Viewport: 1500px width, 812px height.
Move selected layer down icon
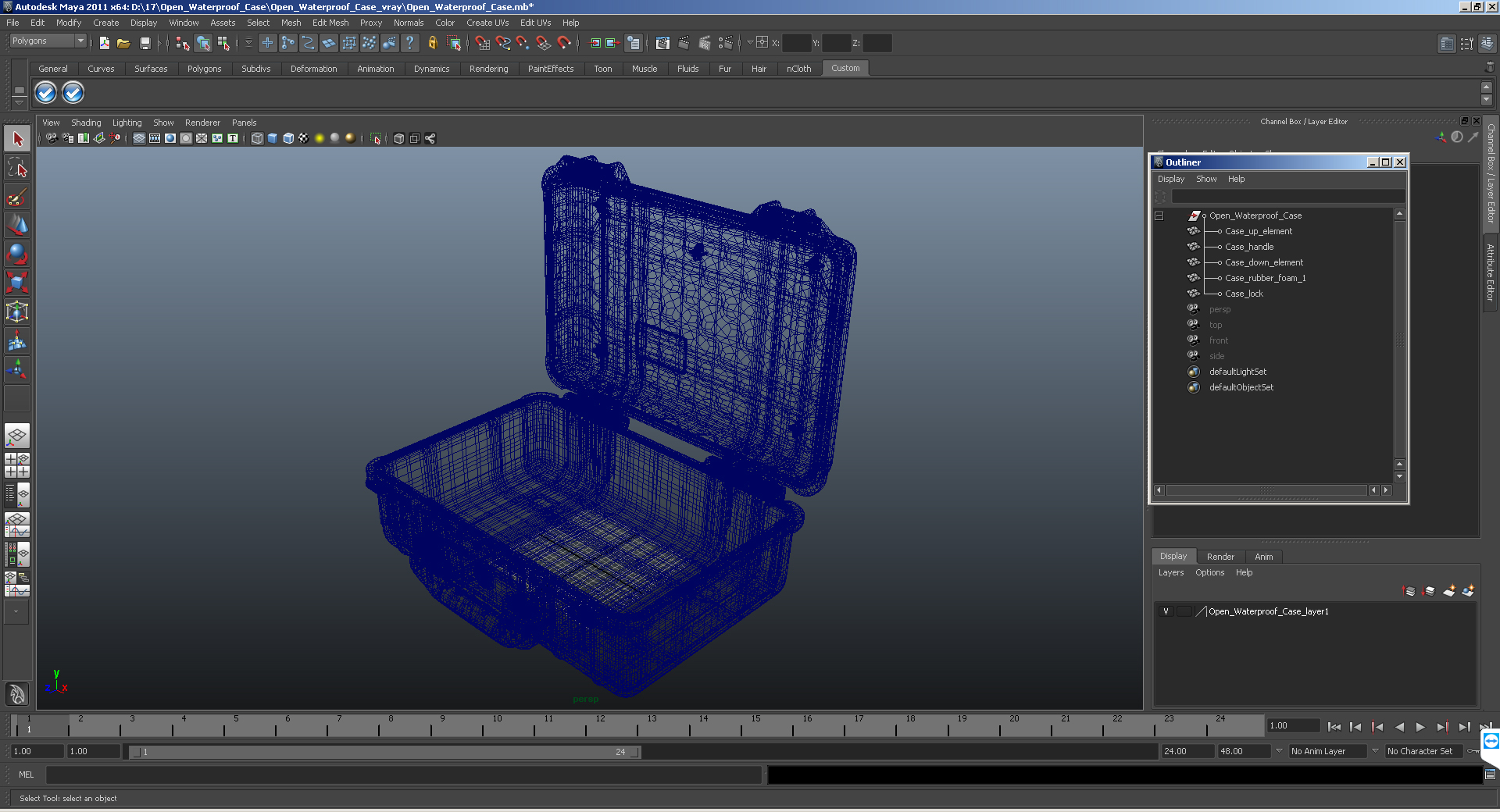pyautogui.click(x=1429, y=591)
